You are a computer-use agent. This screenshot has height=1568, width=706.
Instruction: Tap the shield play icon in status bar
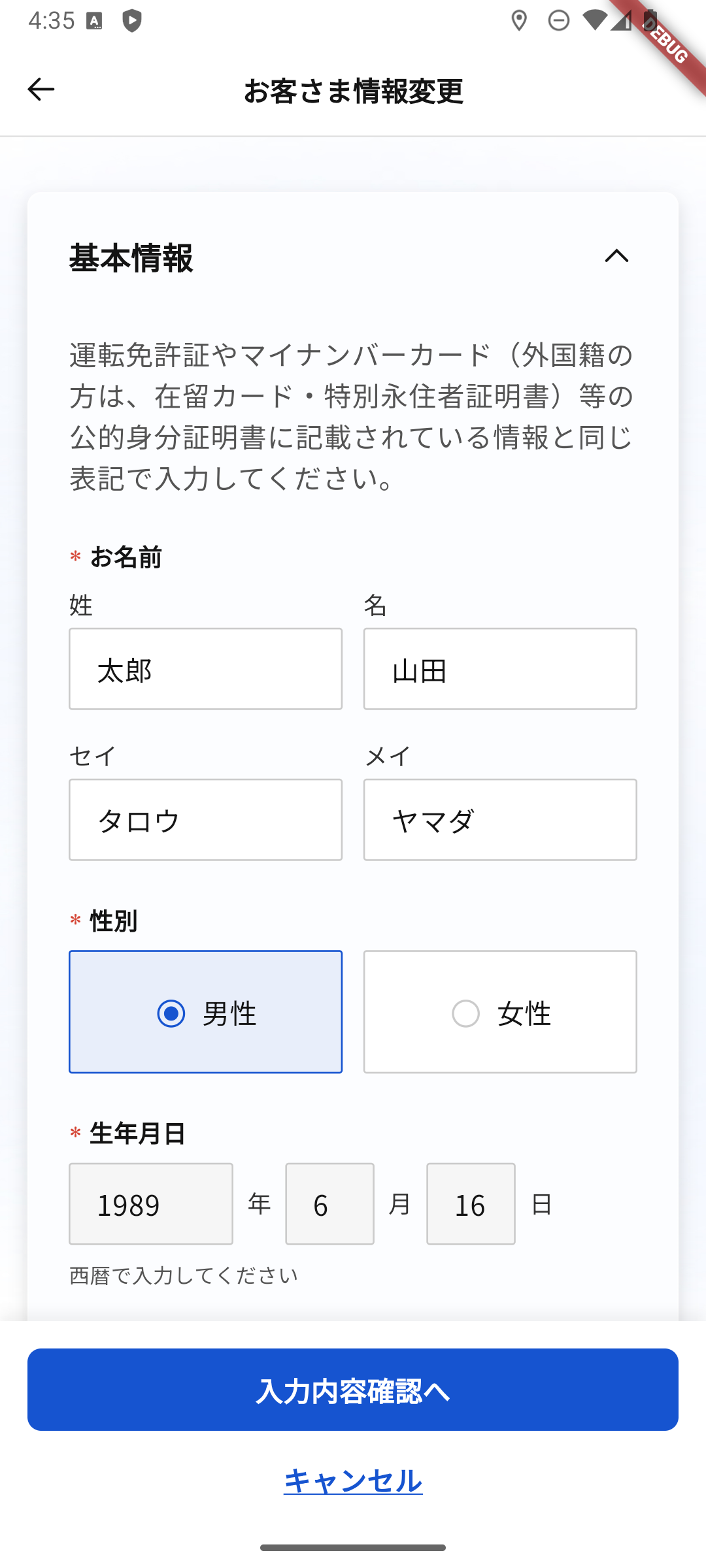[132, 21]
